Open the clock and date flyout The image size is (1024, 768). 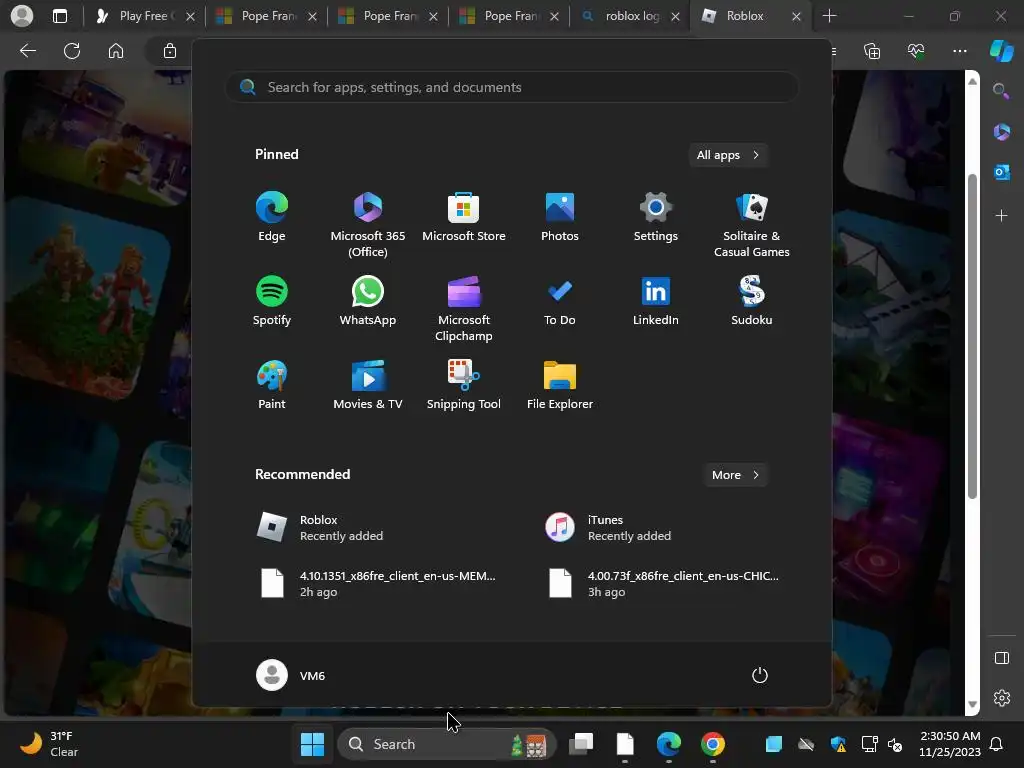click(950, 744)
